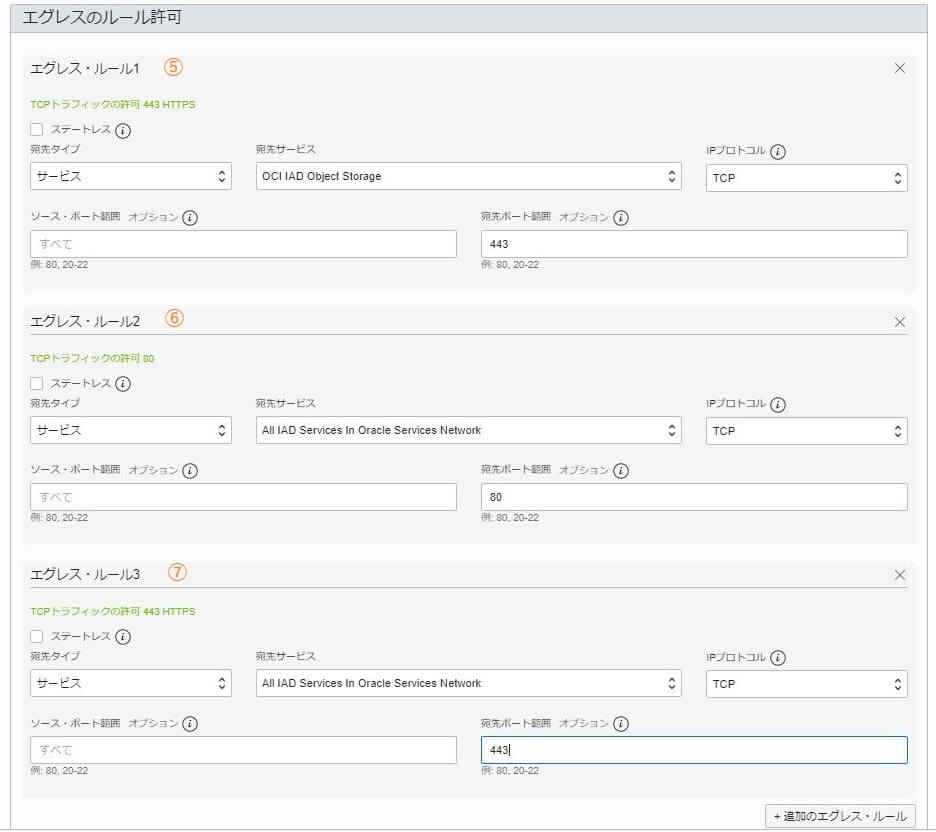Image resolution: width=936 pixels, height=832 pixels.
Task: Open IP Protocol info icon in Rule 2
Action: [x=778, y=405]
